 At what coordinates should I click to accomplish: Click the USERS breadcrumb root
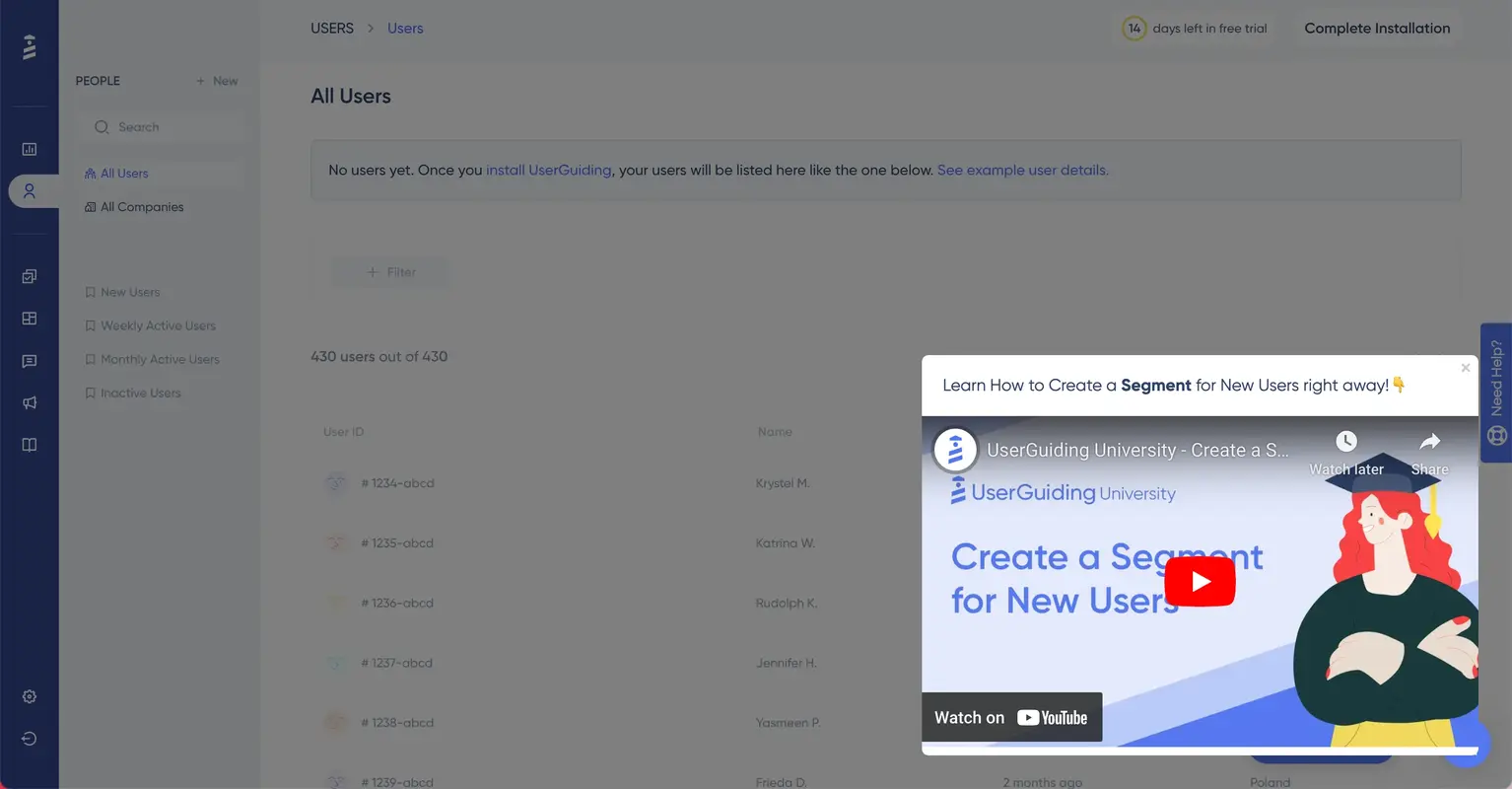click(332, 29)
